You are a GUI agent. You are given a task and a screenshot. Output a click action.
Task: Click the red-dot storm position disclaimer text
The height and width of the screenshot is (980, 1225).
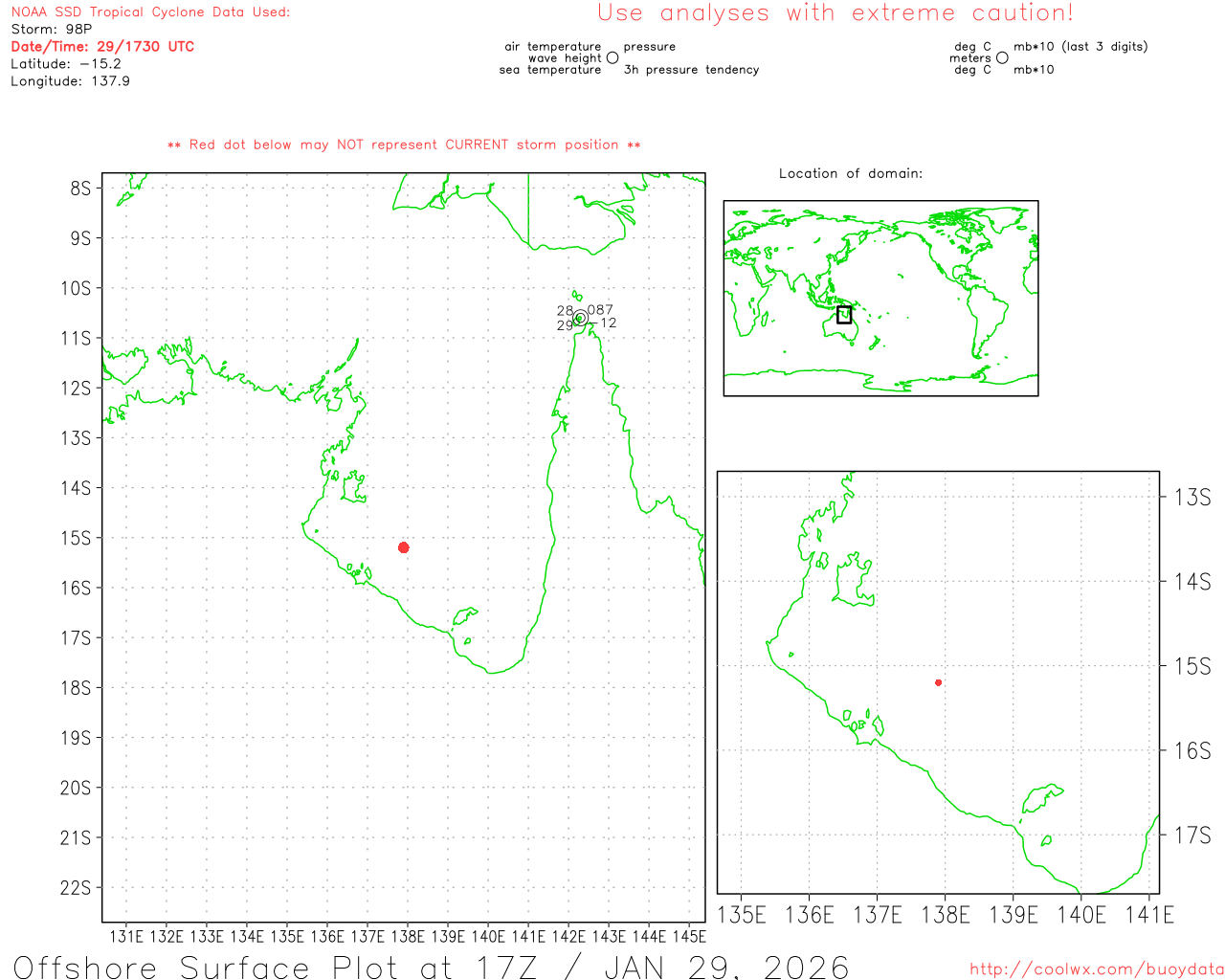coord(404,145)
